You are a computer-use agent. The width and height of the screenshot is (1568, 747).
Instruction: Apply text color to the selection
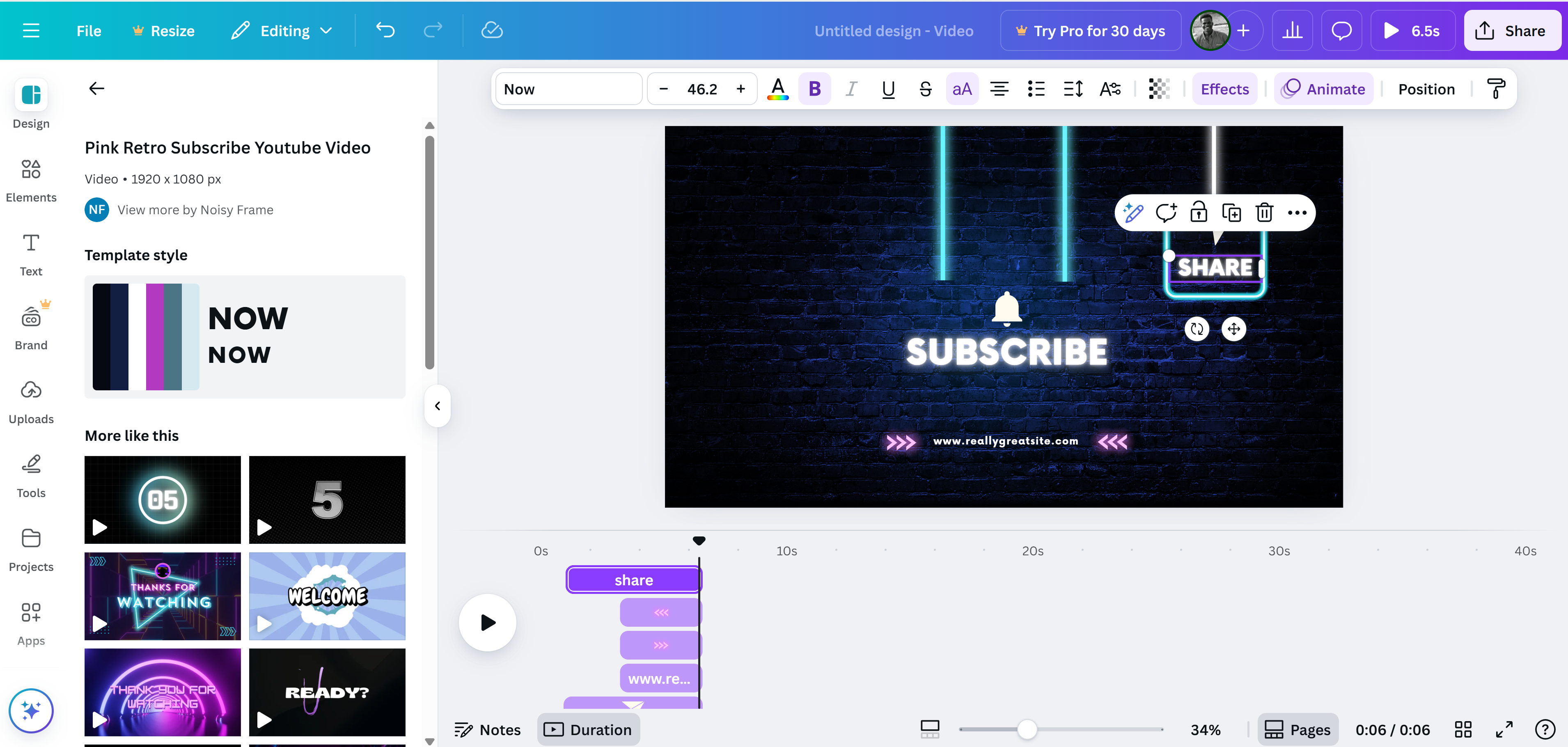777,88
